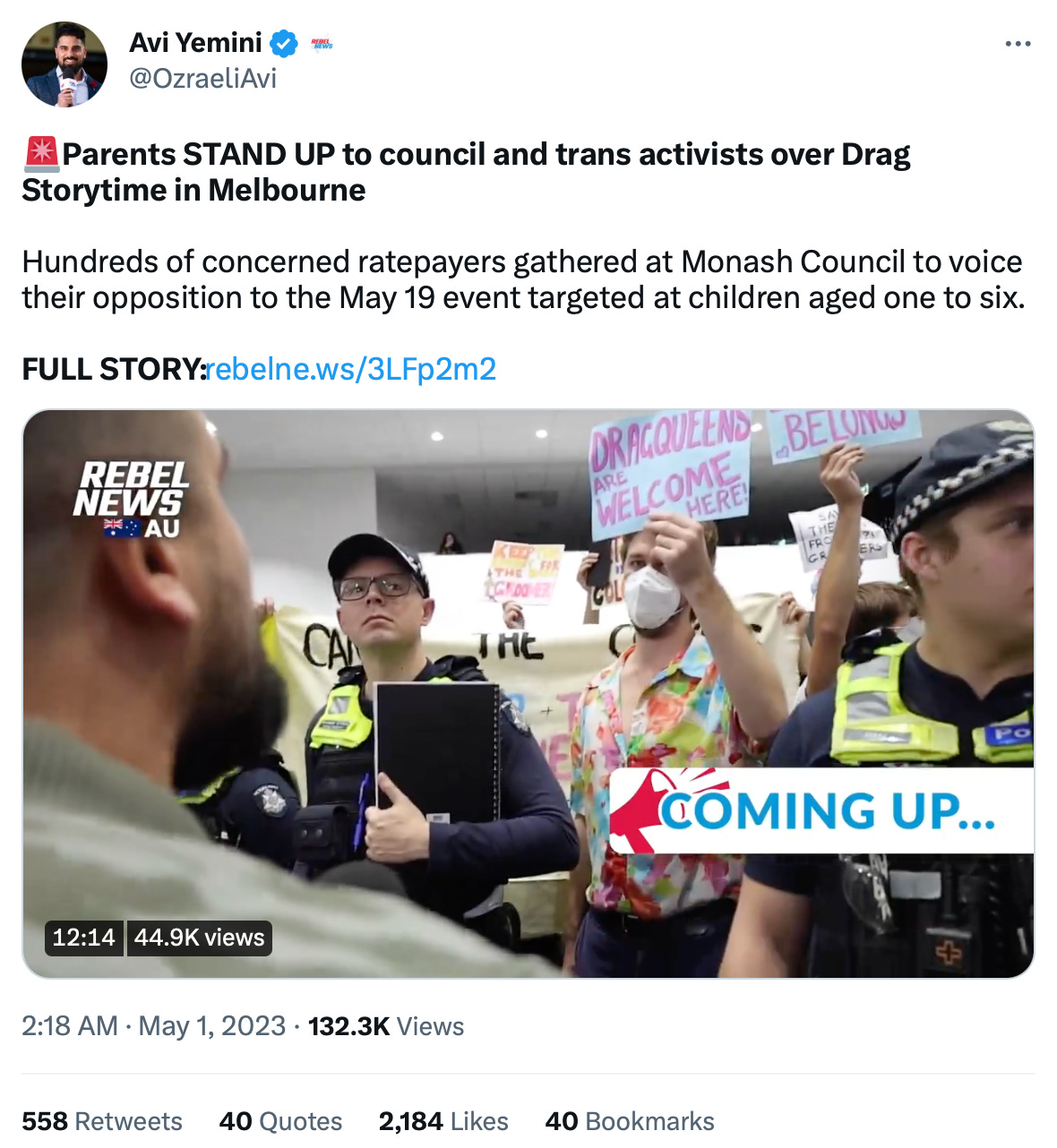Click the Avi Yemini display name
1057x1148 pixels.
point(195,43)
